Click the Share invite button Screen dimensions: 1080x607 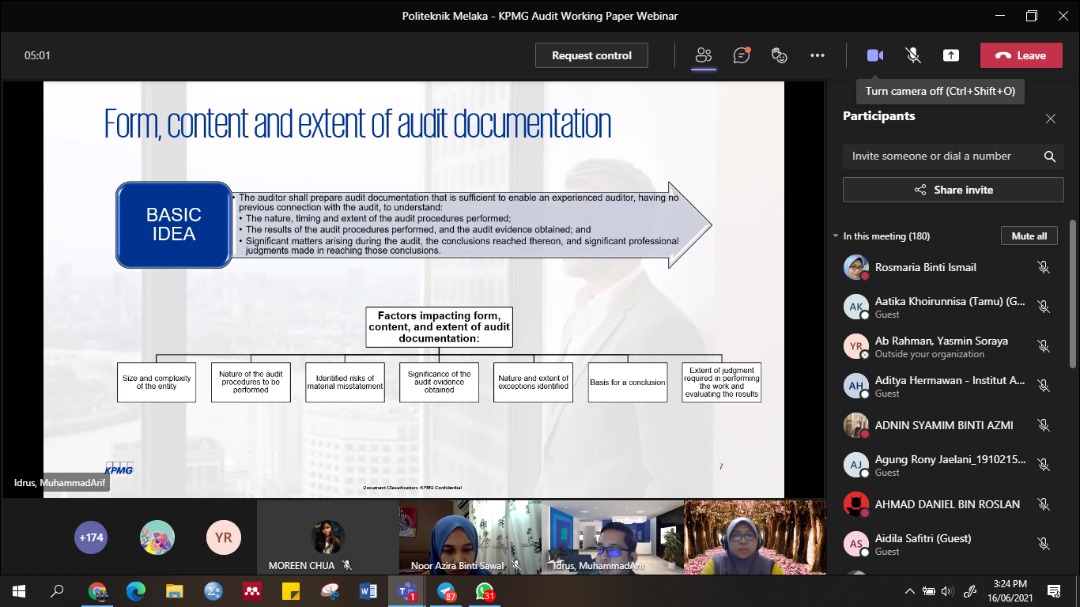pos(953,189)
